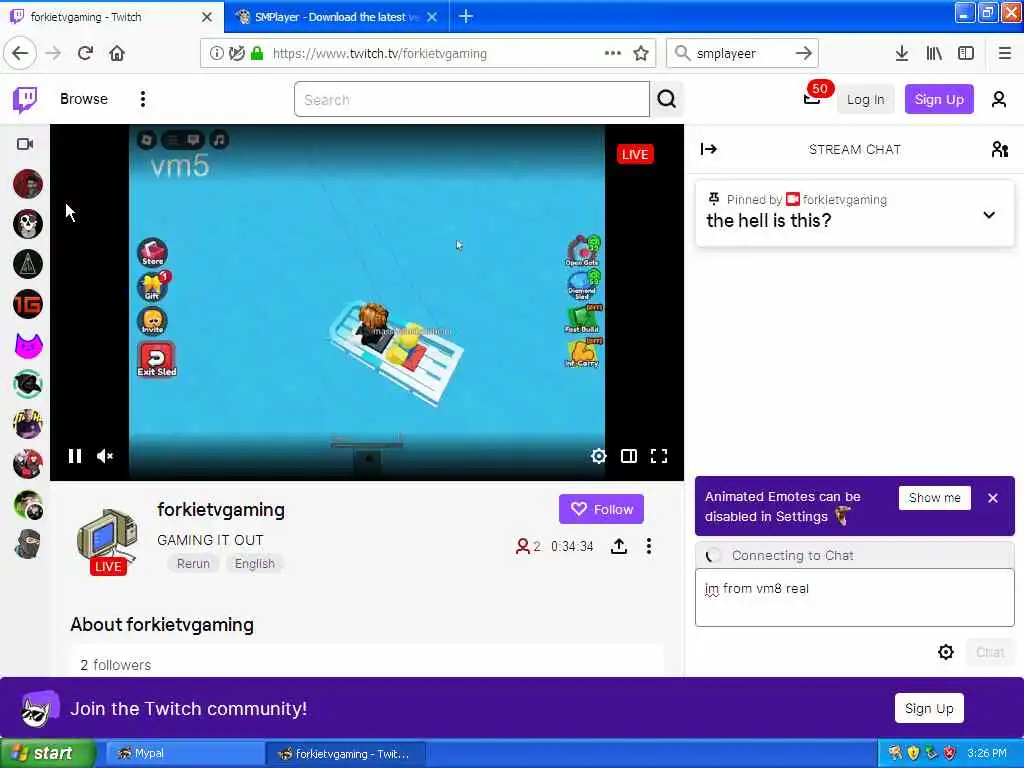
Task: Open the browser hamburger menu
Action: (1005, 54)
